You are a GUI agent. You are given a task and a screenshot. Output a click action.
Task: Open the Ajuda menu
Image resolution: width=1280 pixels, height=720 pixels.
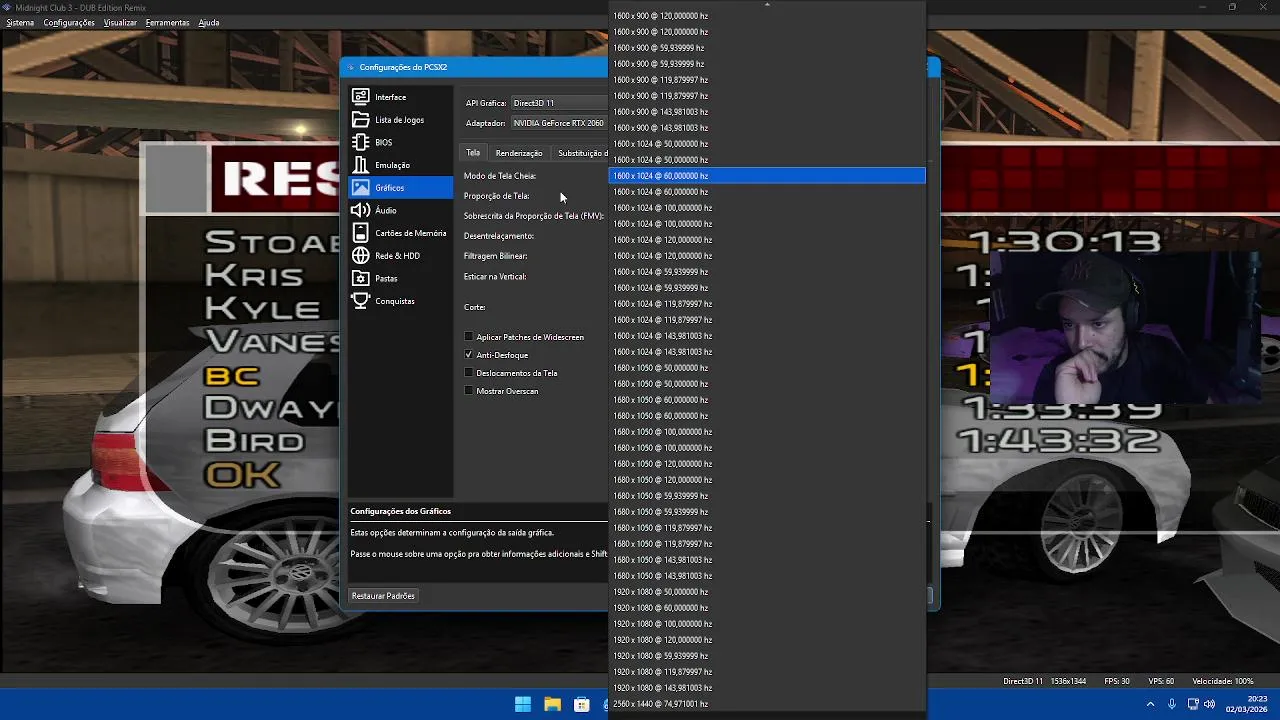pos(209,22)
